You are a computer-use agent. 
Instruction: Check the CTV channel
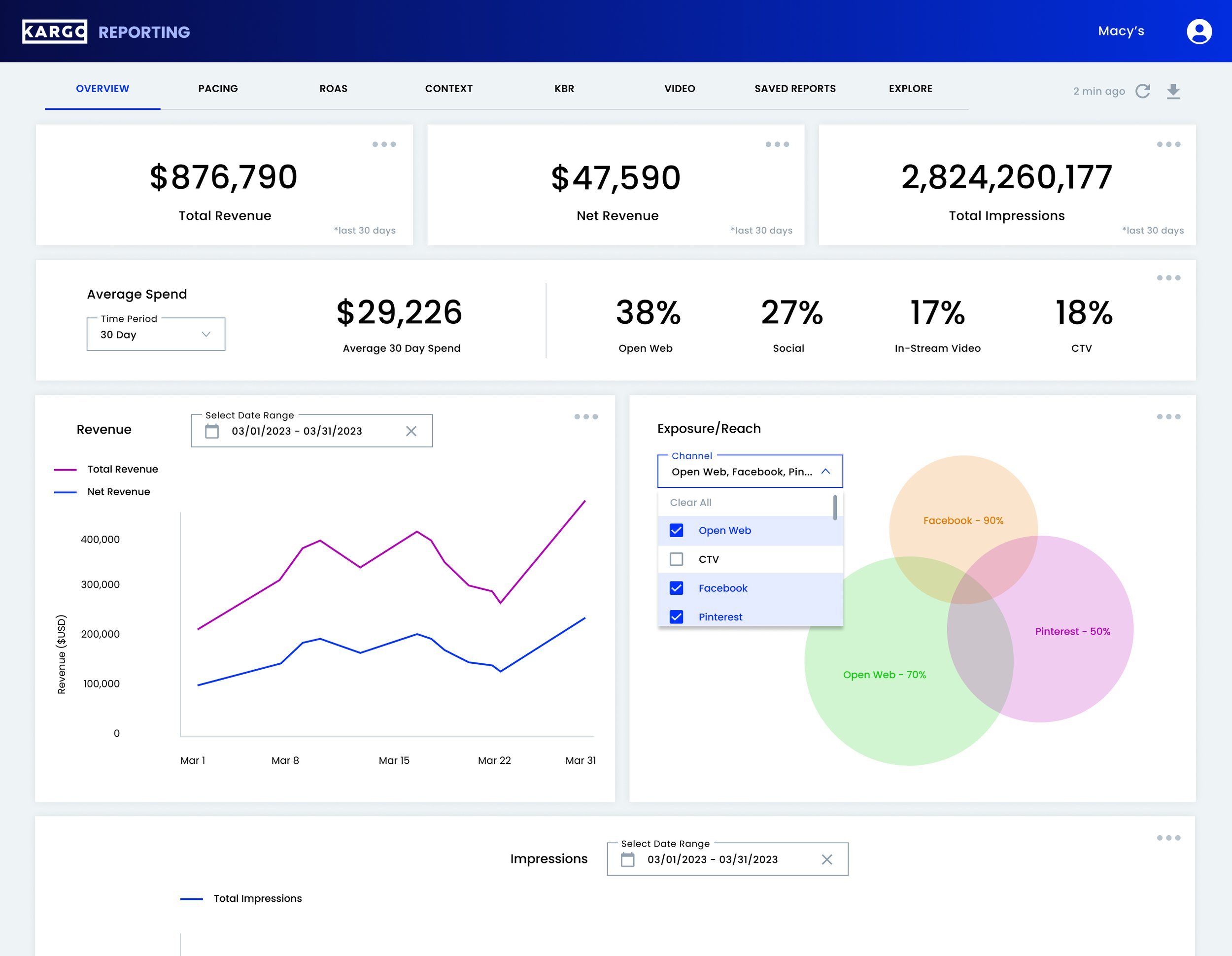[676, 559]
